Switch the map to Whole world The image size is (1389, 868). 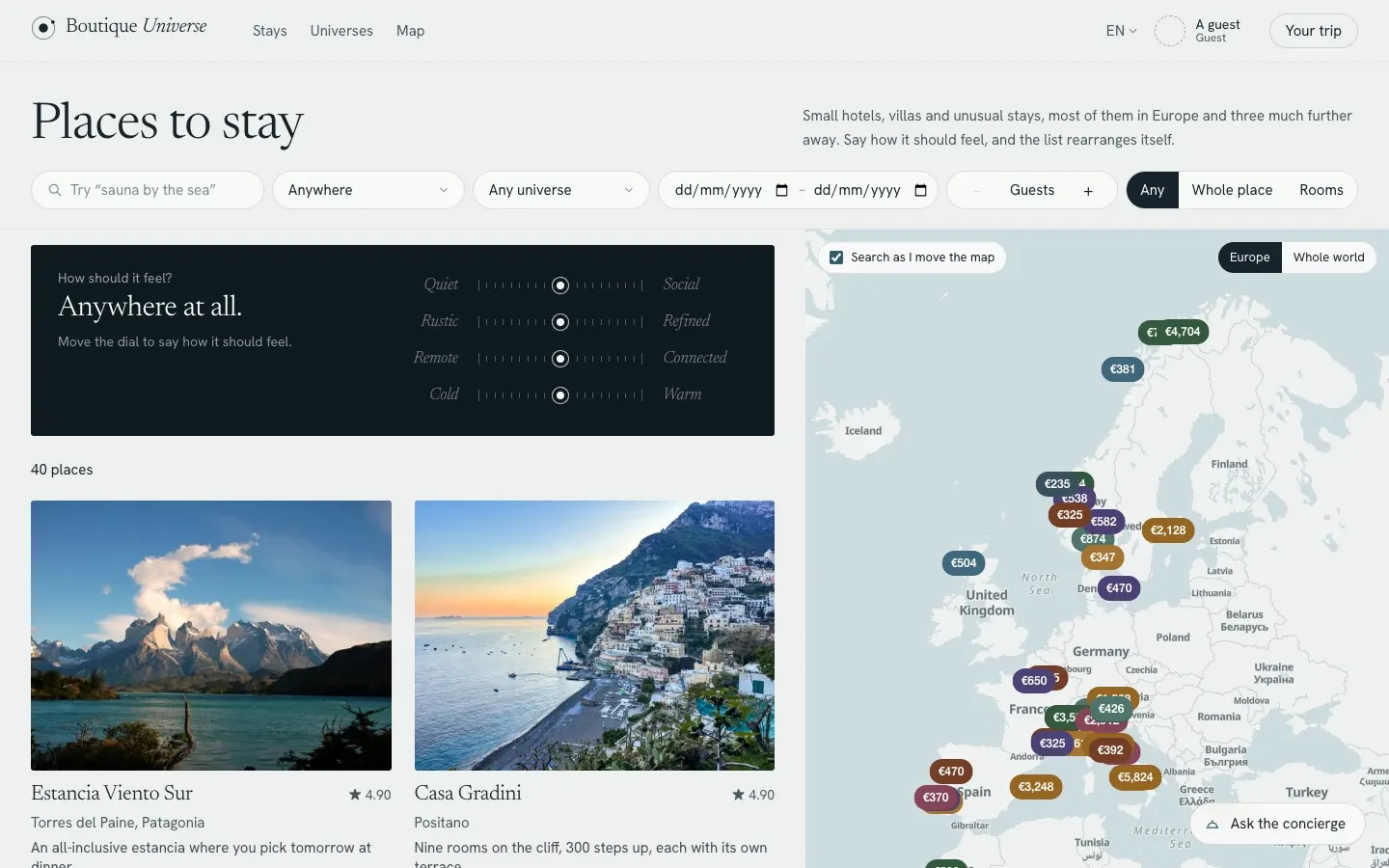tap(1328, 258)
